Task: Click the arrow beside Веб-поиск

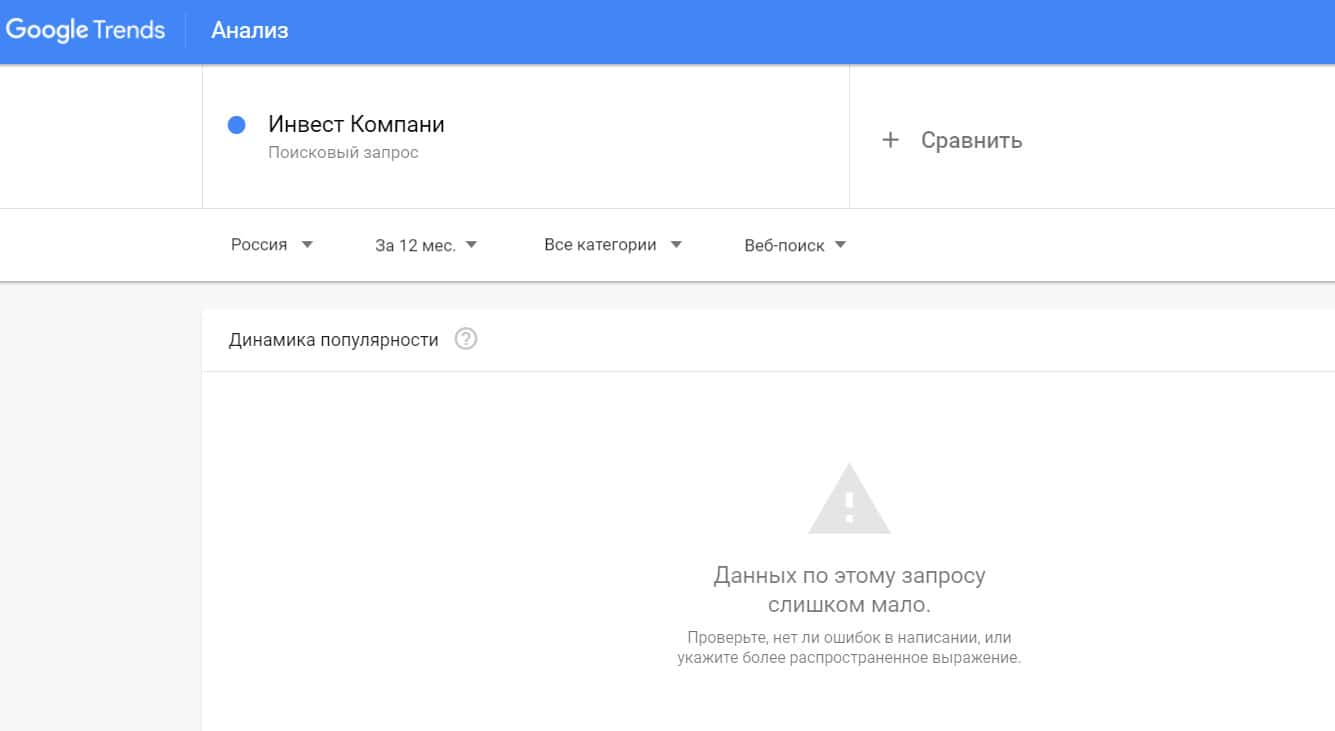Action: click(x=840, y=246)
